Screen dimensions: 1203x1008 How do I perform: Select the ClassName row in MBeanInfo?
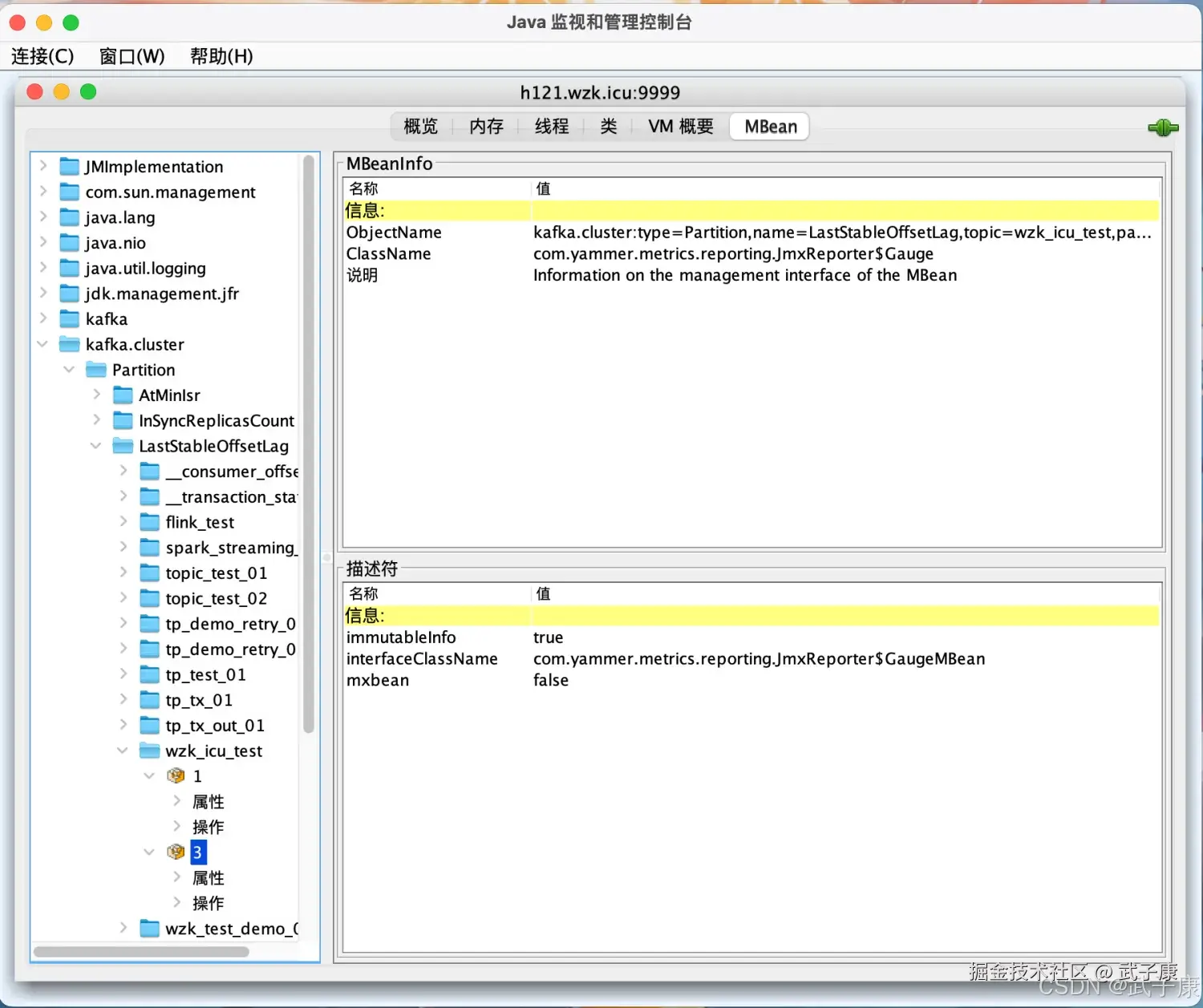751,254
